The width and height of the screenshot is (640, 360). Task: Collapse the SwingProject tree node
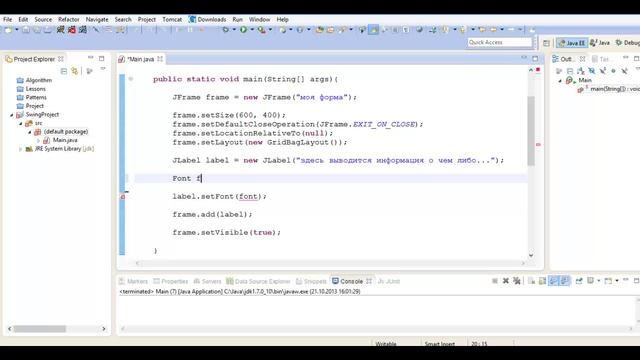pos(11,115)
